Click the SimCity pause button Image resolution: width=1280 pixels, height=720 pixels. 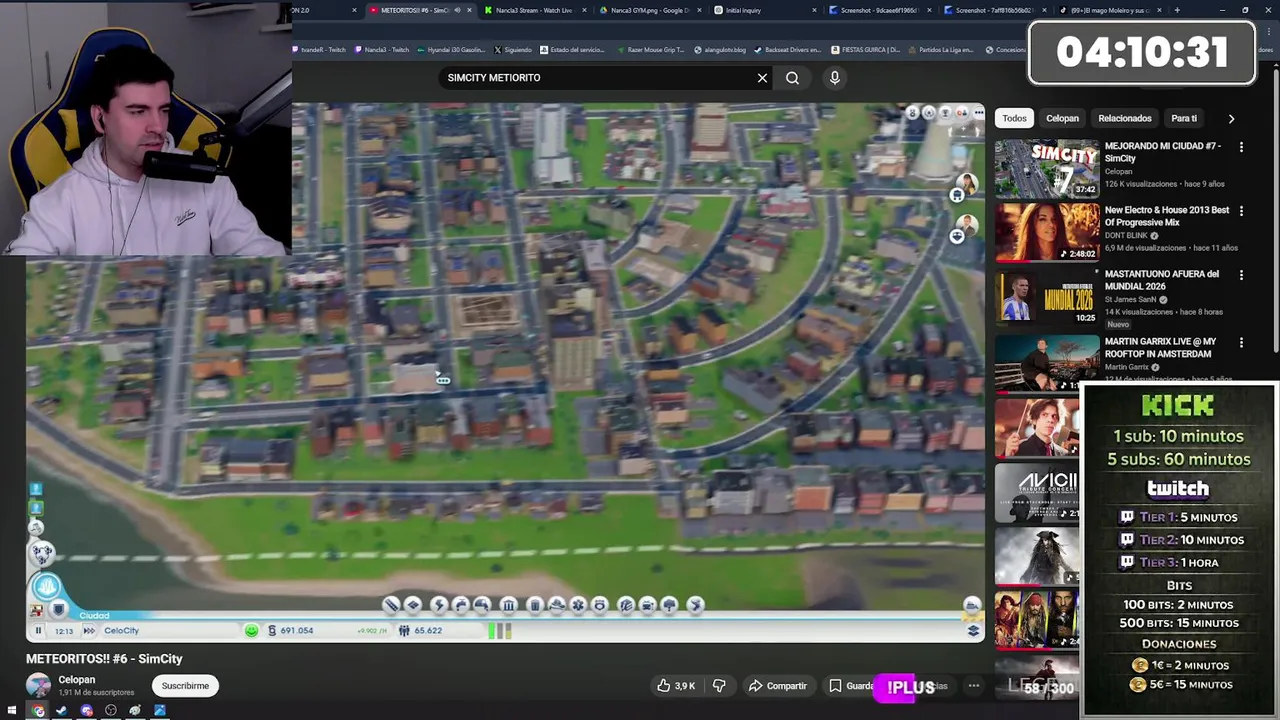click(38, 631)
